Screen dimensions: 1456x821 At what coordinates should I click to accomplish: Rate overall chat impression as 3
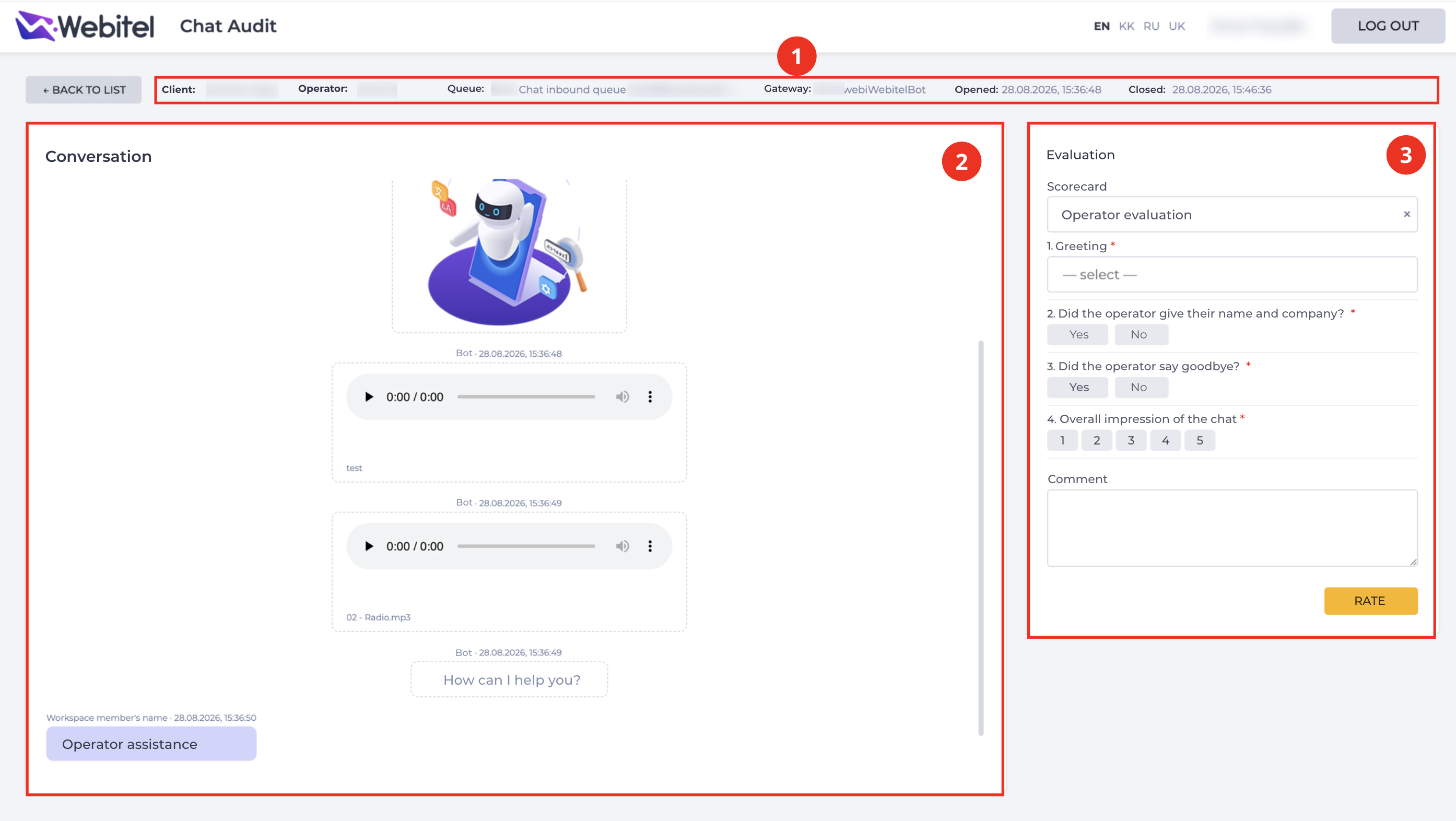point(1131,440)
